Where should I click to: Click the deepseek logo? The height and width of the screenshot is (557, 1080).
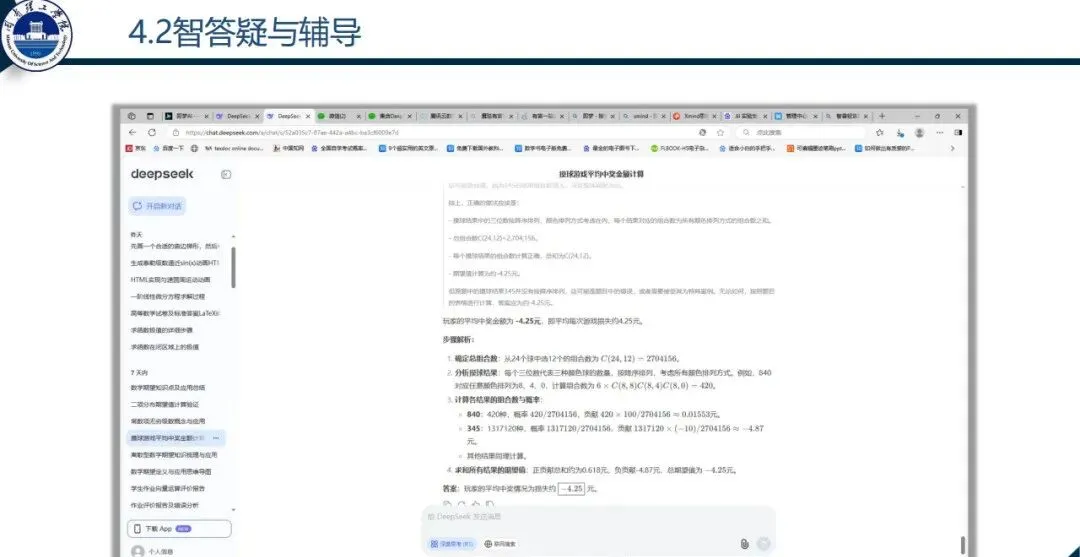click(x=162, y=174)
